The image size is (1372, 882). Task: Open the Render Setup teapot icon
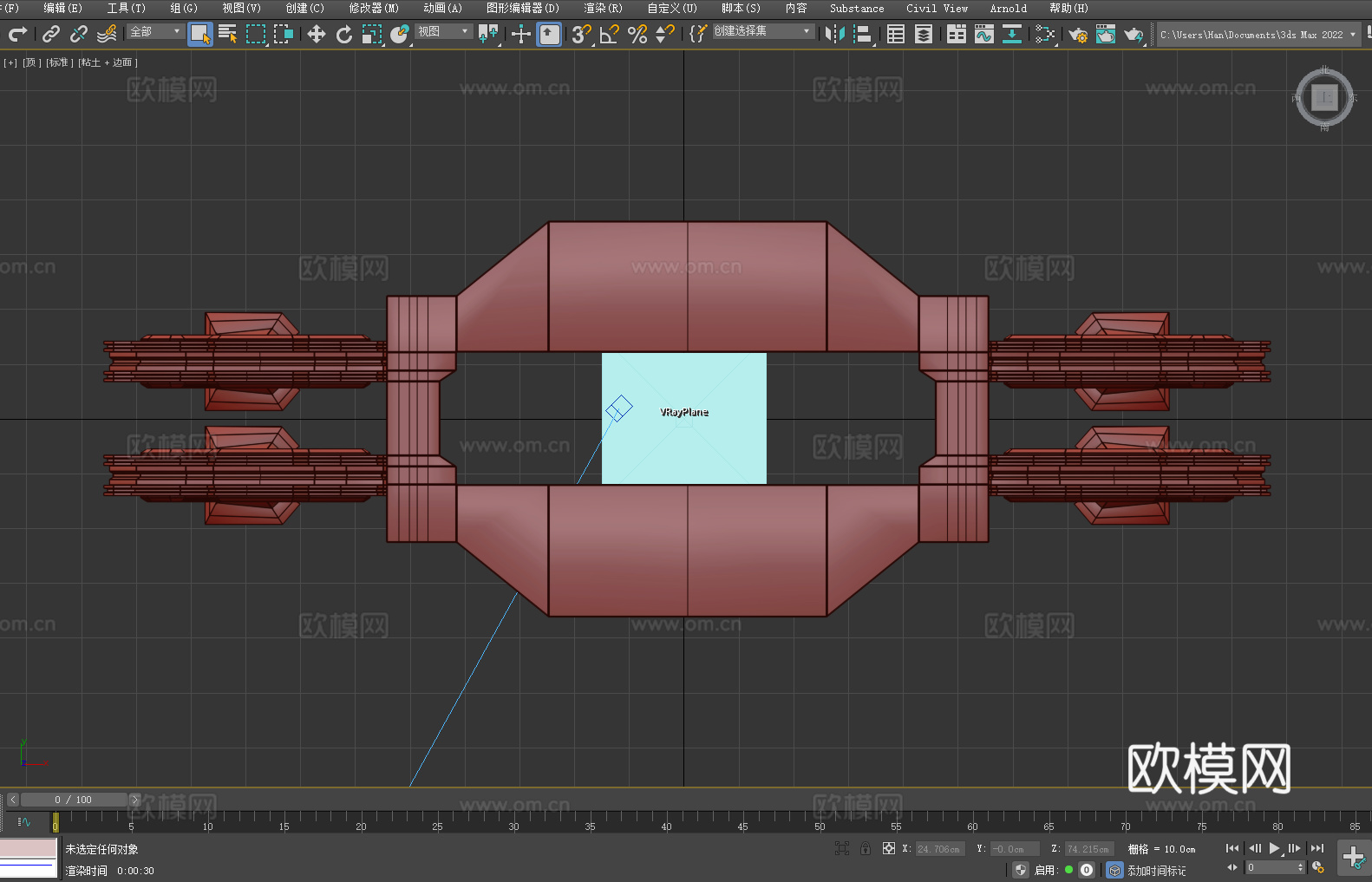click(x=1077, y=34)
